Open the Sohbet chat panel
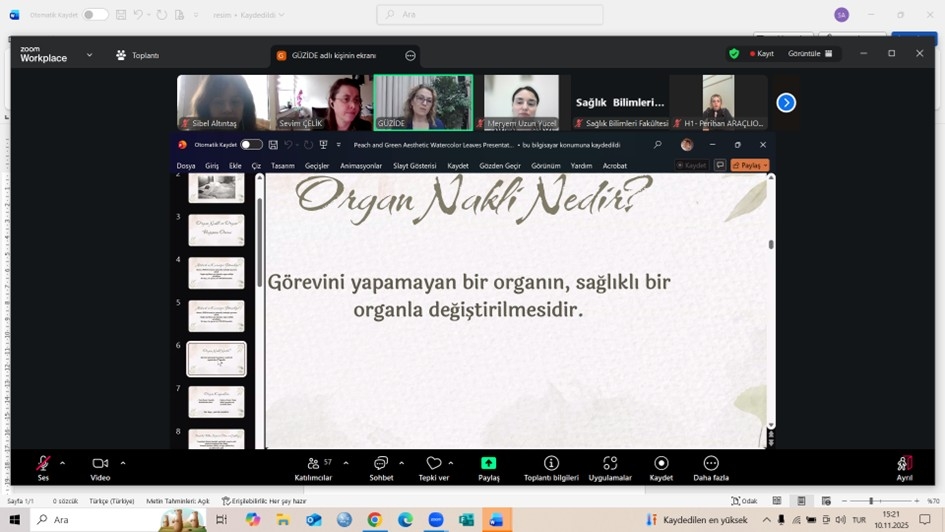945x532 pixels. (x=381, y=464)
